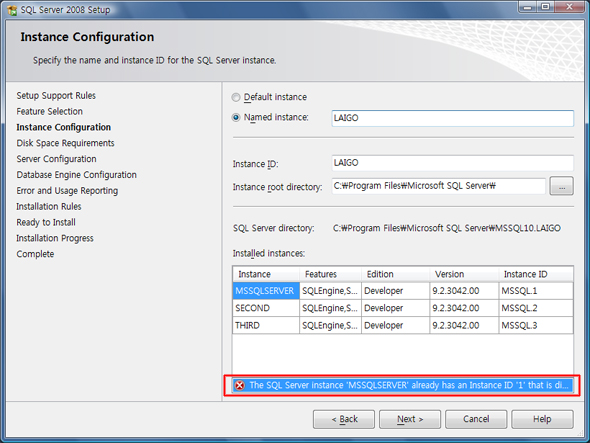This screenshot has width=590, height=443.
Task: Continue setup with the Next button
Action: click(410, 419)
